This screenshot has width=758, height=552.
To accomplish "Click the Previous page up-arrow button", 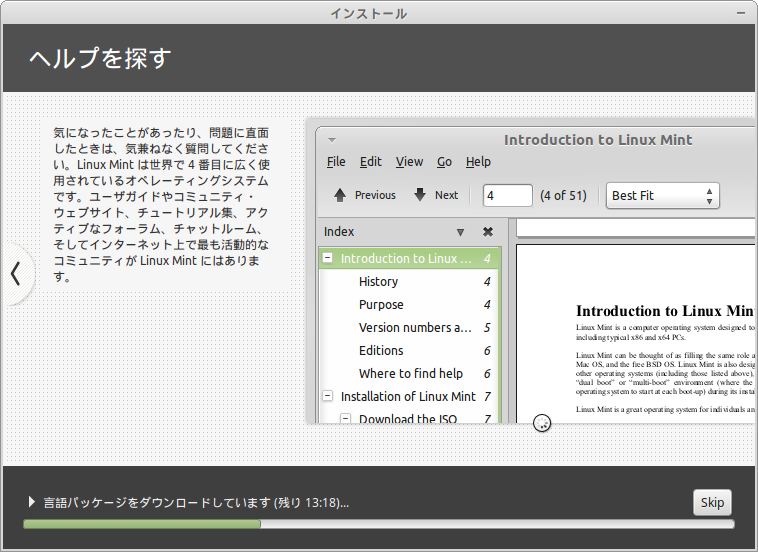I will click(x=364, y=195).
